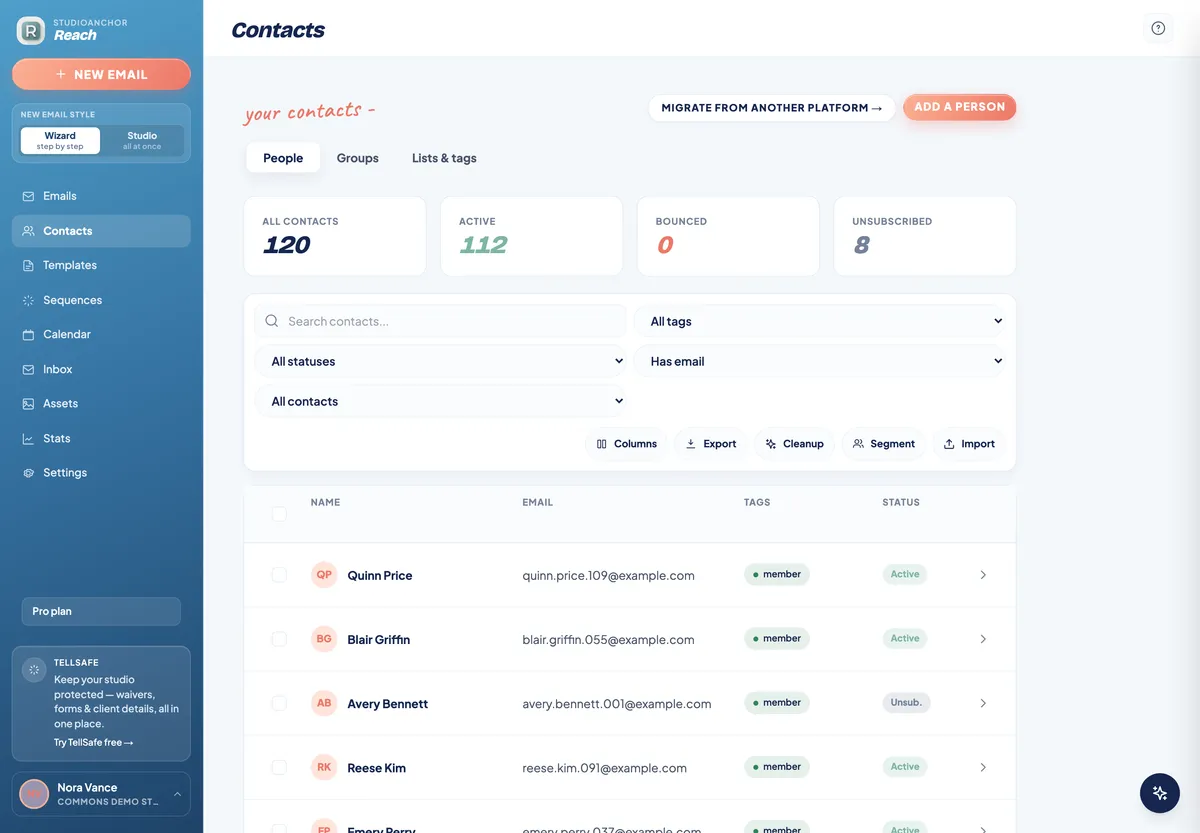Open the help question-mark icon
The image size is (1200, 833).
[1158, 28]
